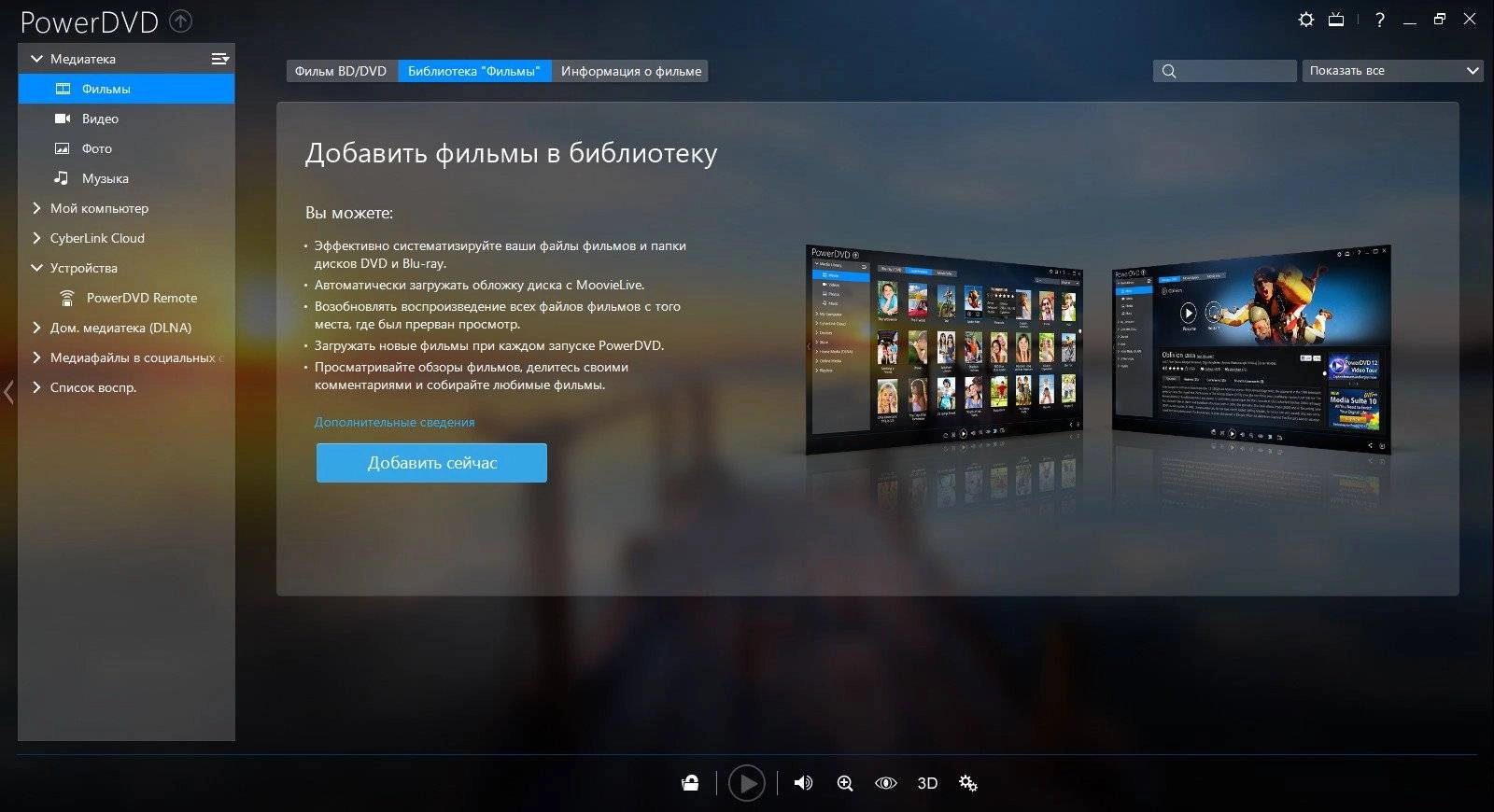Switch to TV mode icon
This screenshot has width=1494, height=812.
[x=1337, y=20]
